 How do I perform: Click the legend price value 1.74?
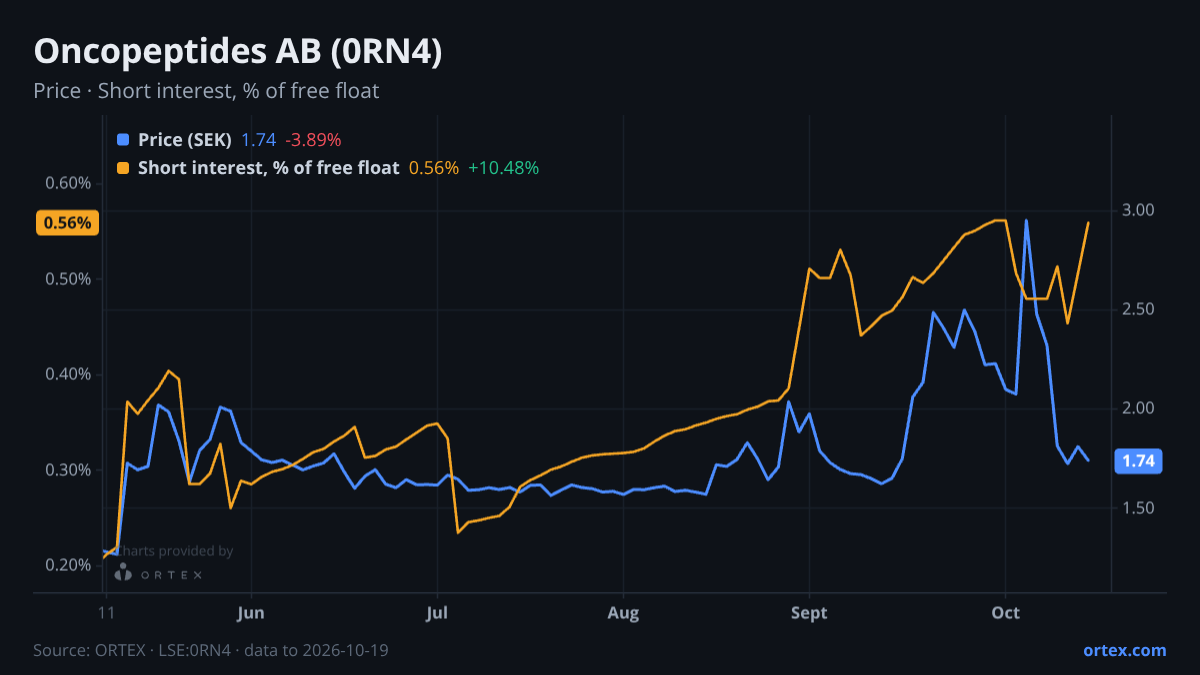click(258, 140)
